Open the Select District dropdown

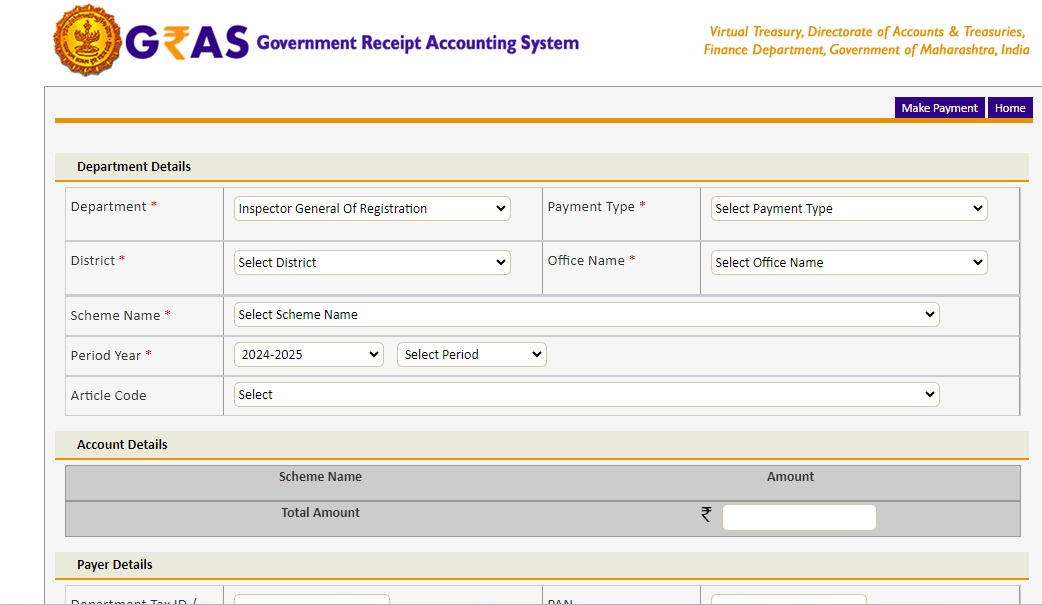click(x=372, y=263)
